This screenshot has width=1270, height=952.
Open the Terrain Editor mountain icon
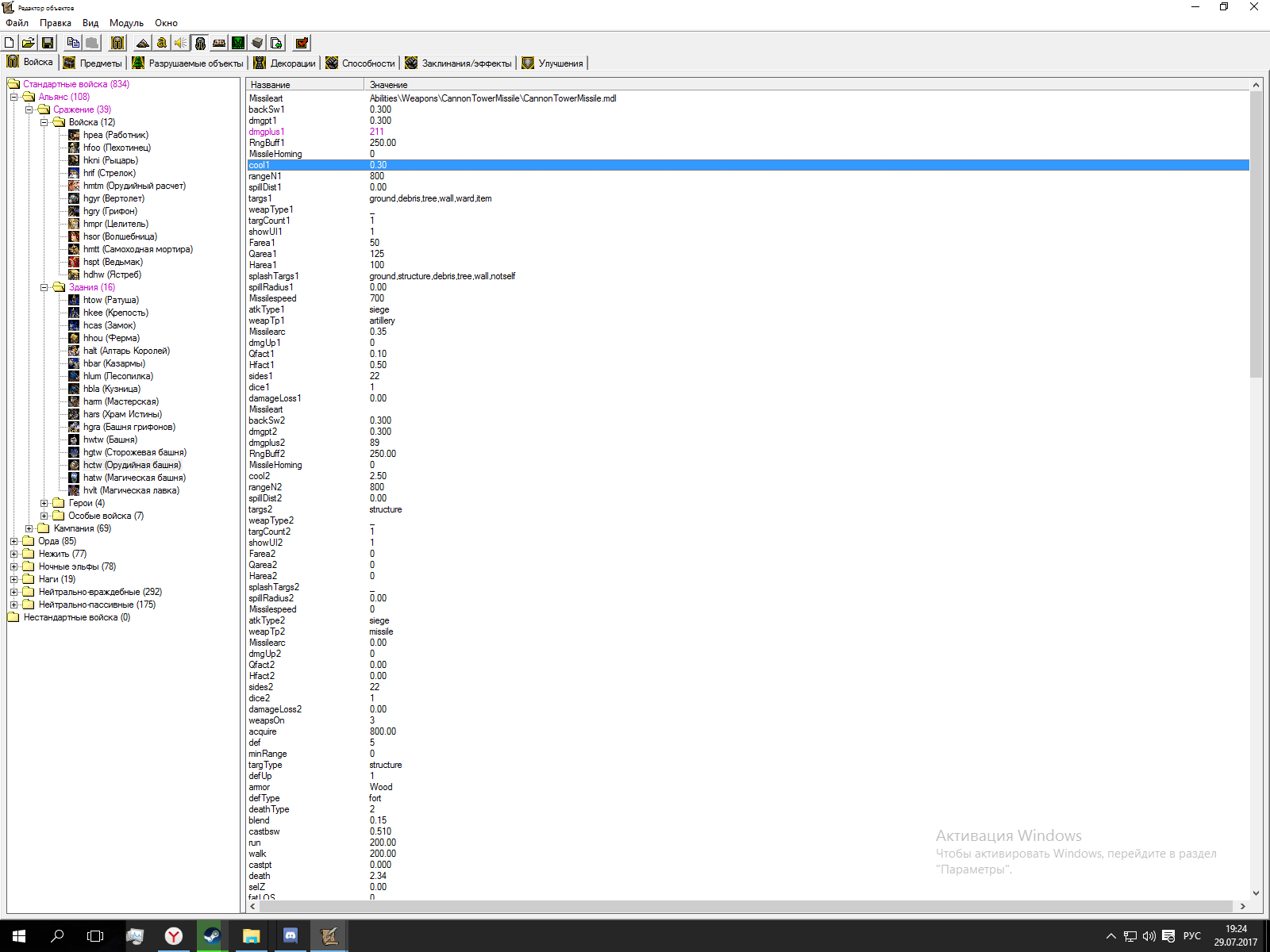point(143,43)
